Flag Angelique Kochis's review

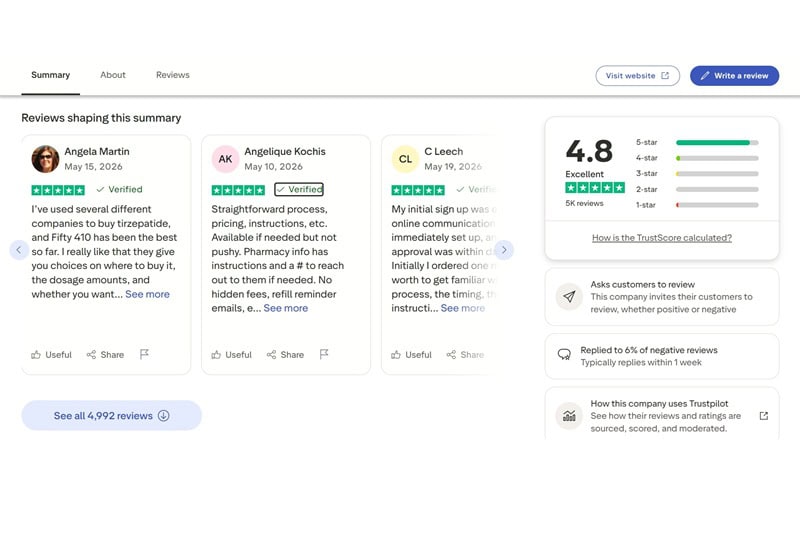(x=324, y=354)
